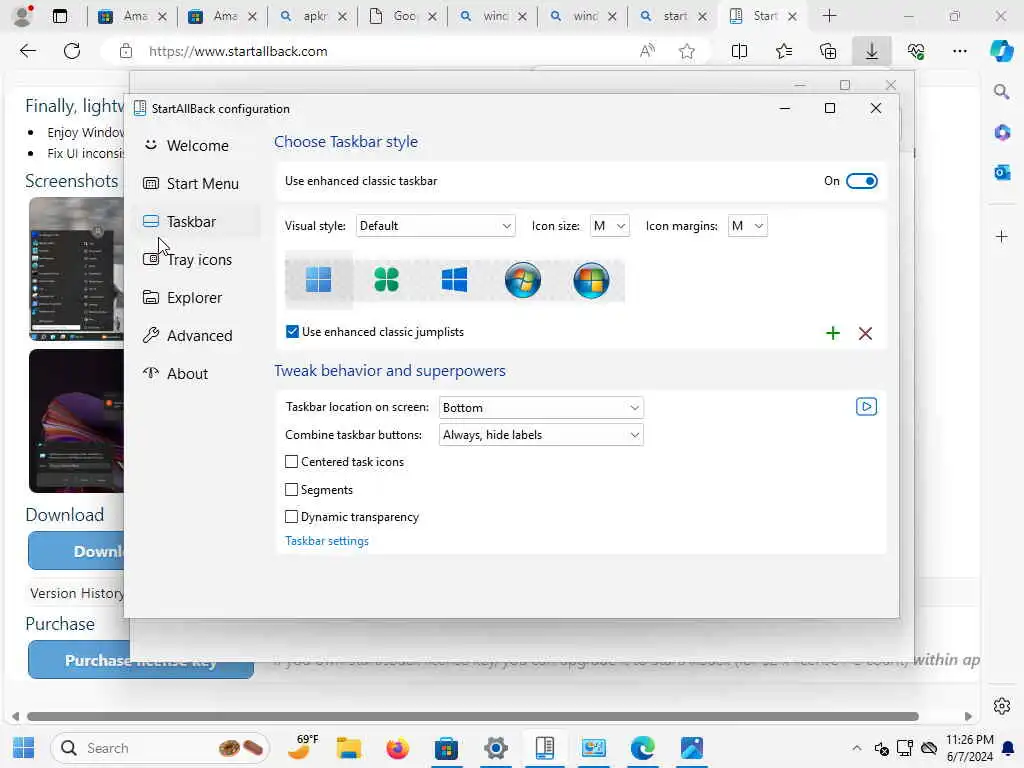Image resolution: width=1024 pixels, height=768 pixels.
Task: Open File Explorer from taskbar
Action: point(349,748)
